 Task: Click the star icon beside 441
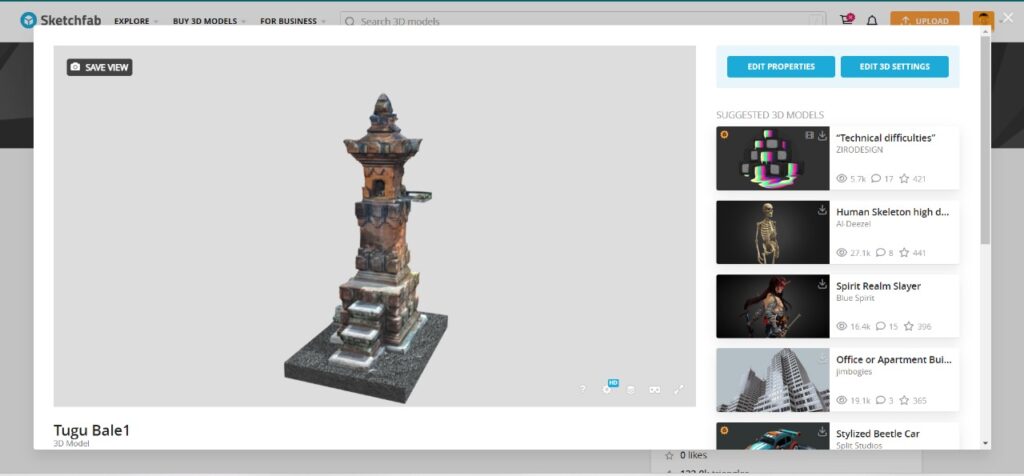[x=904, y=252]
